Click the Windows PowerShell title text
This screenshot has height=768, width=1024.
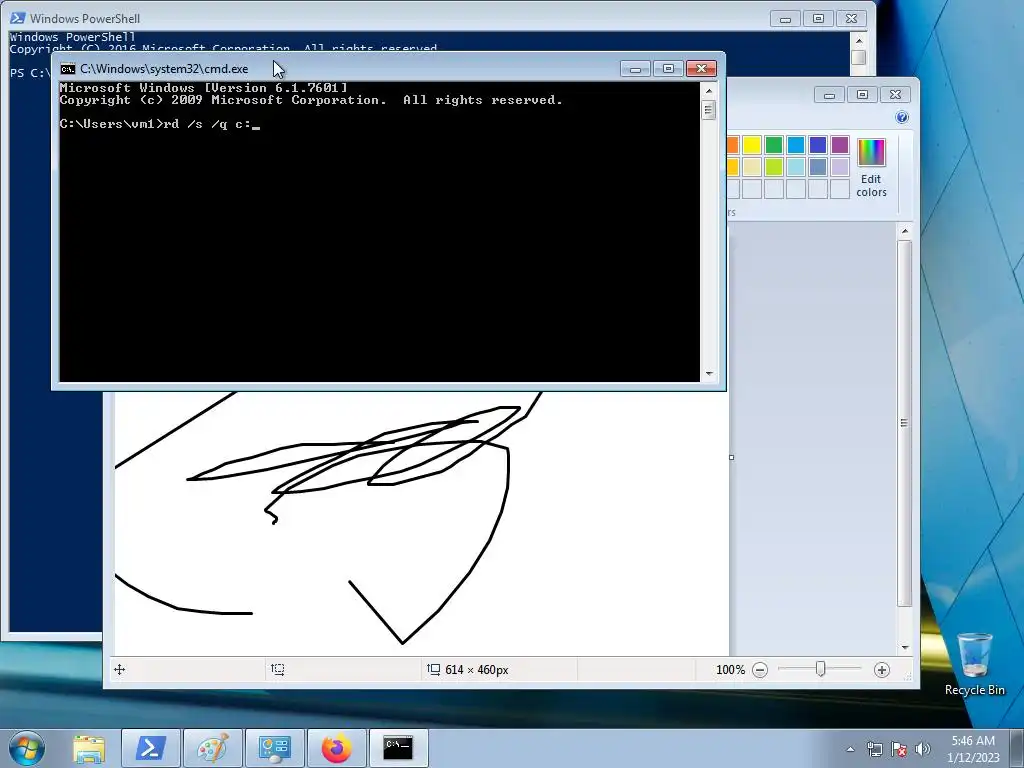(85, 18)
